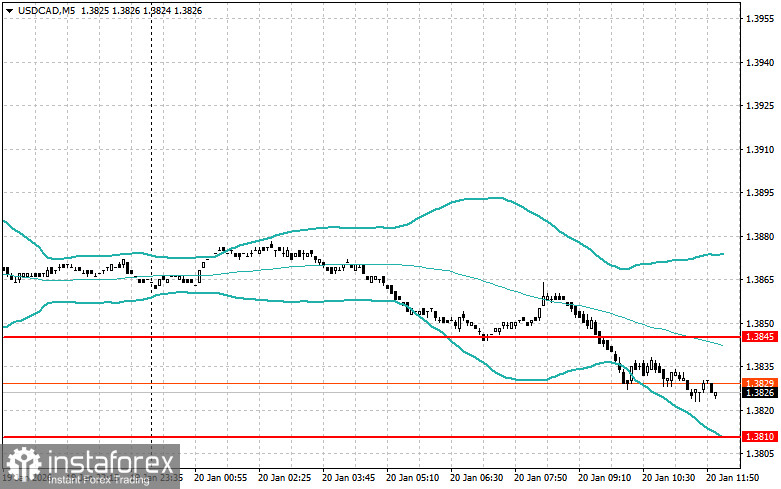Click the 20 Jan 06:30 time label
The width and height of the screenshot is (781, 489).
[476, 478]
